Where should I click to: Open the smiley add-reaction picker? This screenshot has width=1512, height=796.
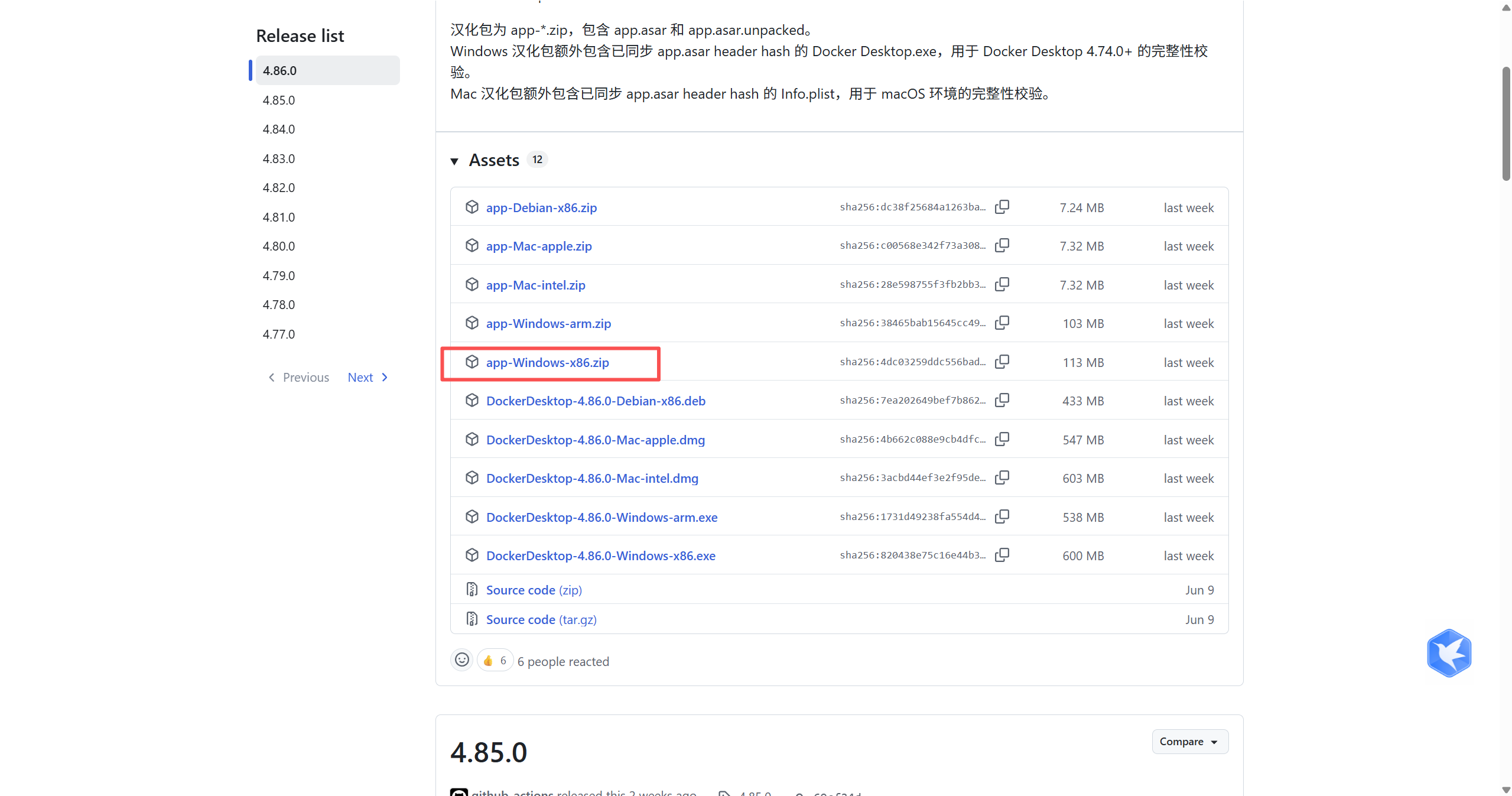click(x=462, y=659)
